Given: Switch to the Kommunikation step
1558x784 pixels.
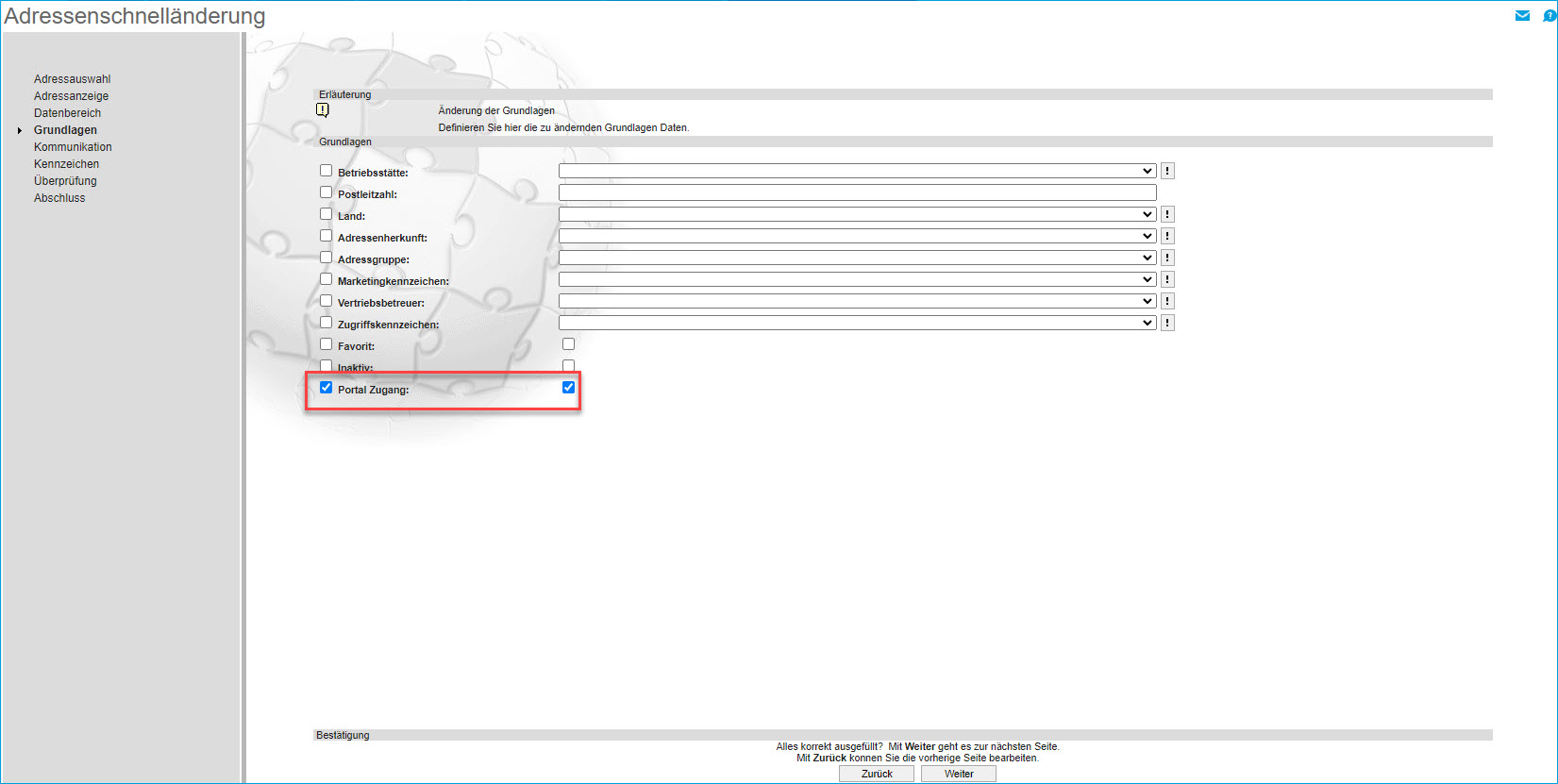Looking at the screenshot, I should click(74, 147).
